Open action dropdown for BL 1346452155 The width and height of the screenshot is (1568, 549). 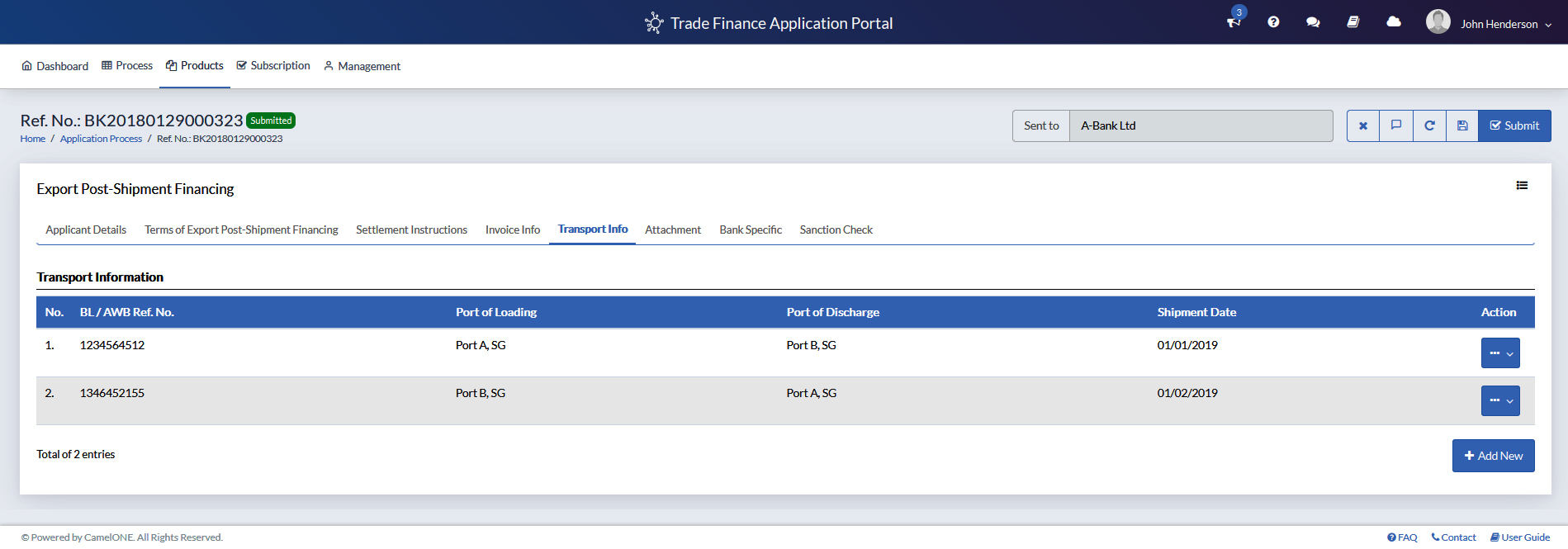[1500, 401]
